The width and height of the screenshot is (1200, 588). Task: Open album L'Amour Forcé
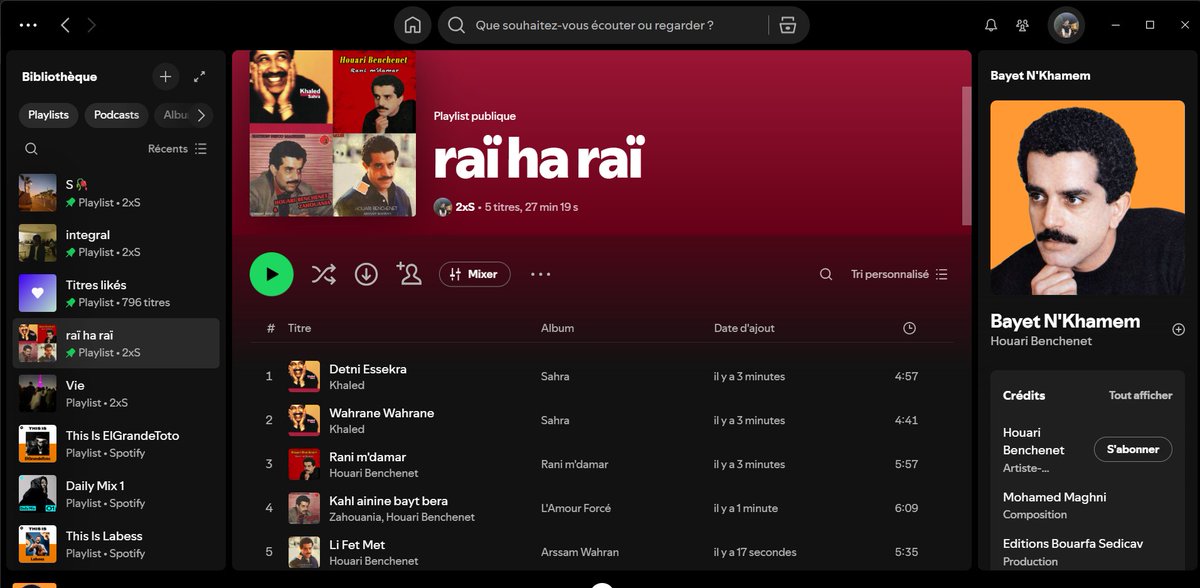tap(574, 508)
